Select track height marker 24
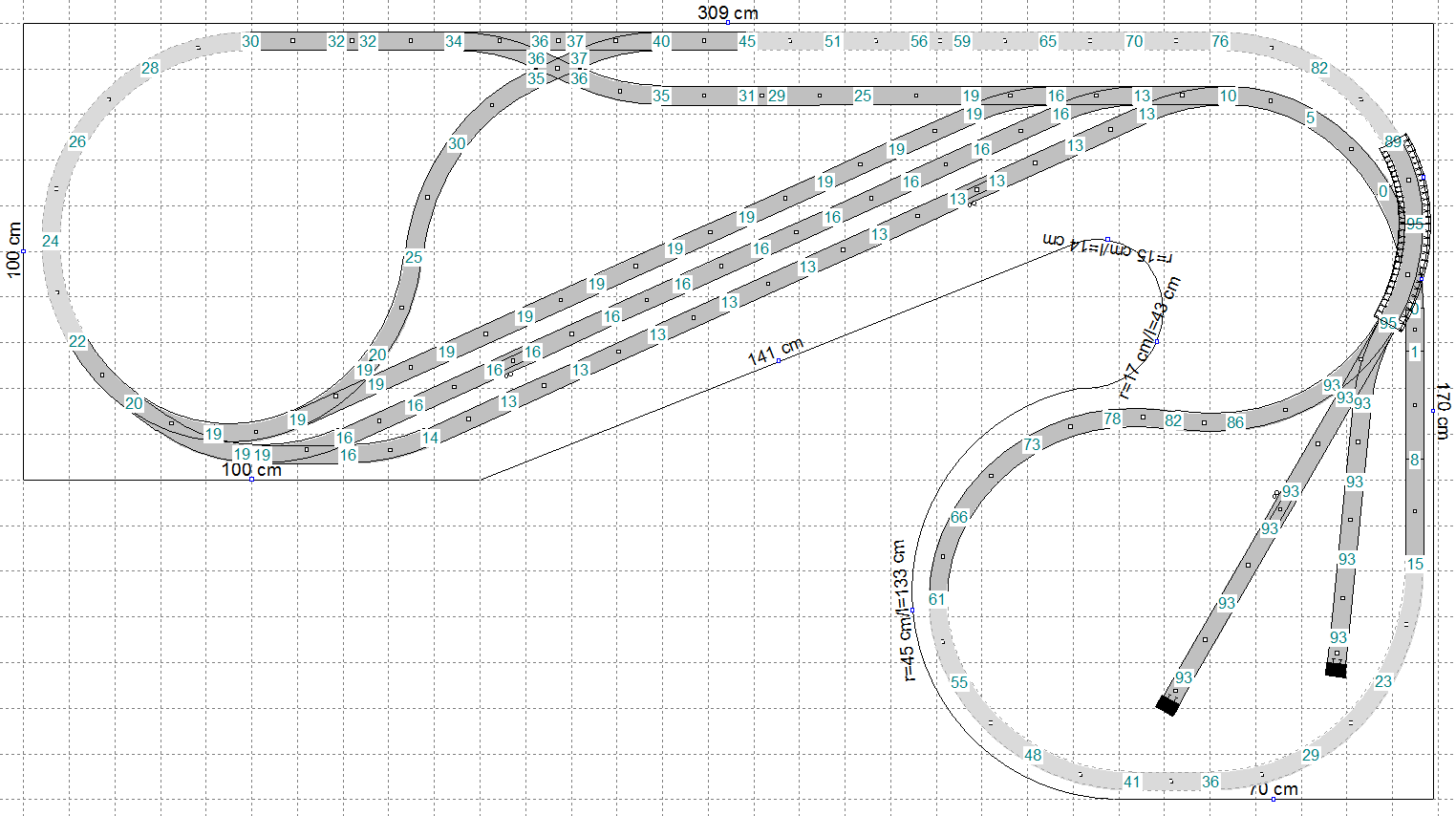The width and height of the screenshot is (1456, 816). pyautogui.click(x=51, y=241)
